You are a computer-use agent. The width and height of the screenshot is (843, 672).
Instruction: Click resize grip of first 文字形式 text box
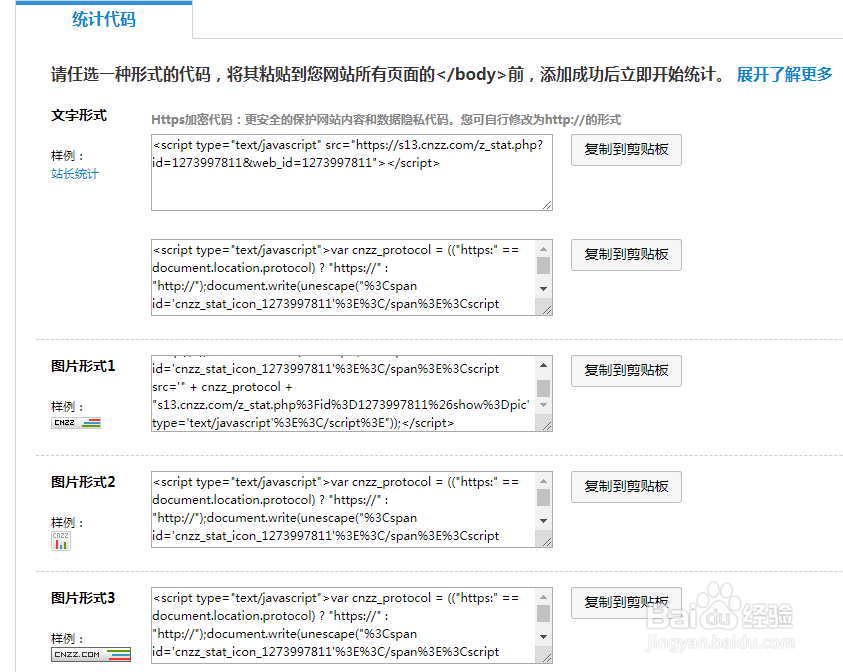547,205
